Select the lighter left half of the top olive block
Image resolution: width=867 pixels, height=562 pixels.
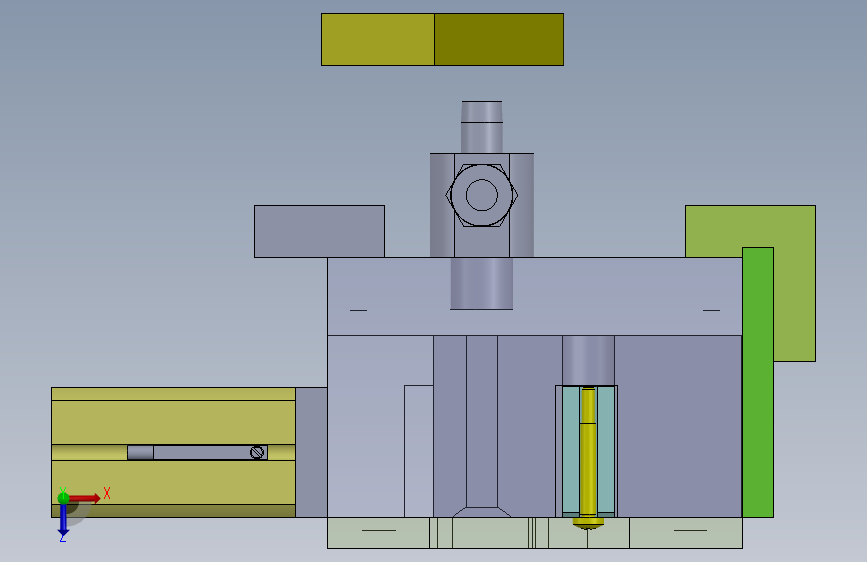[378, 39]
